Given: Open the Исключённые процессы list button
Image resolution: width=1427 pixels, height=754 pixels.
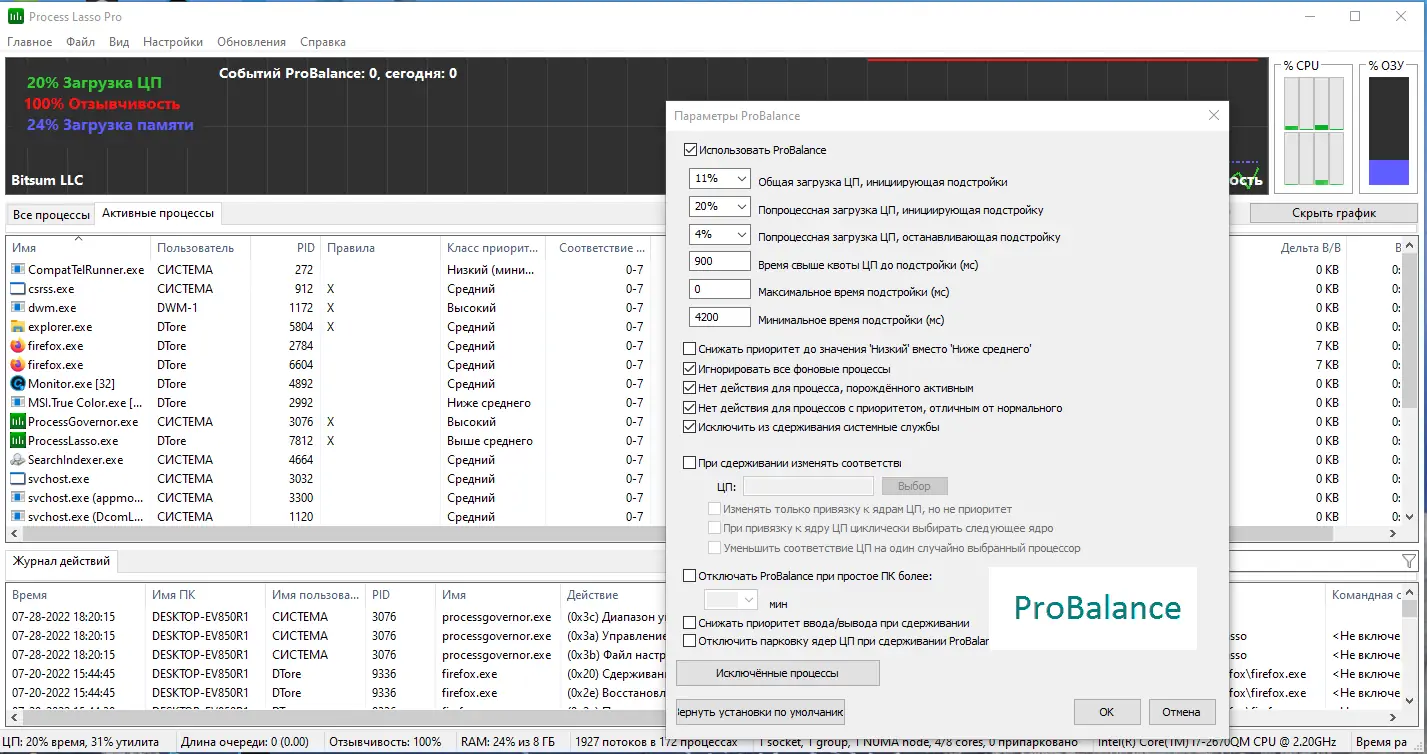Looking at the screenshot, I should [778, 673].
